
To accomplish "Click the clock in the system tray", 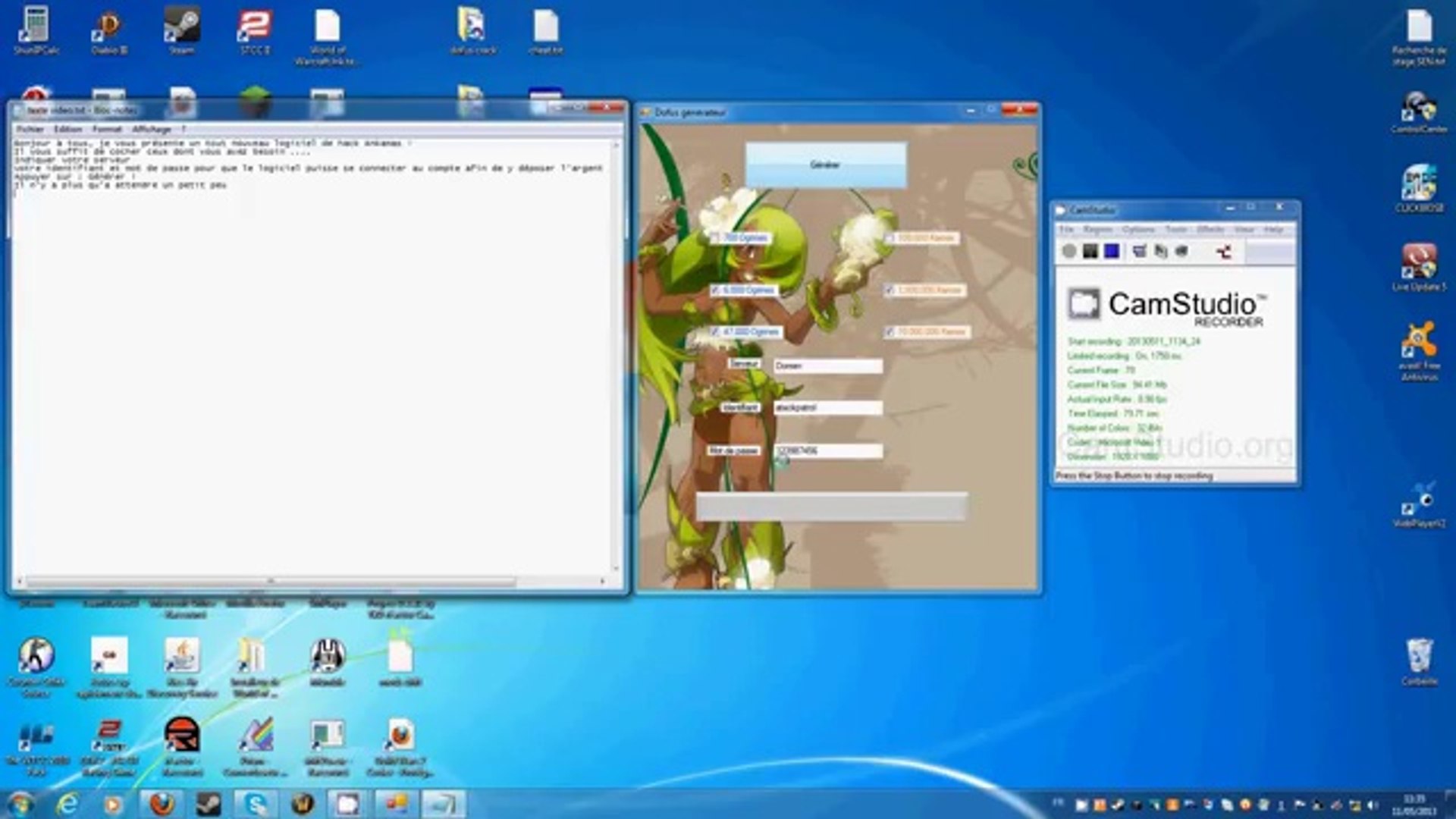I will click(x=1414, y=805).
